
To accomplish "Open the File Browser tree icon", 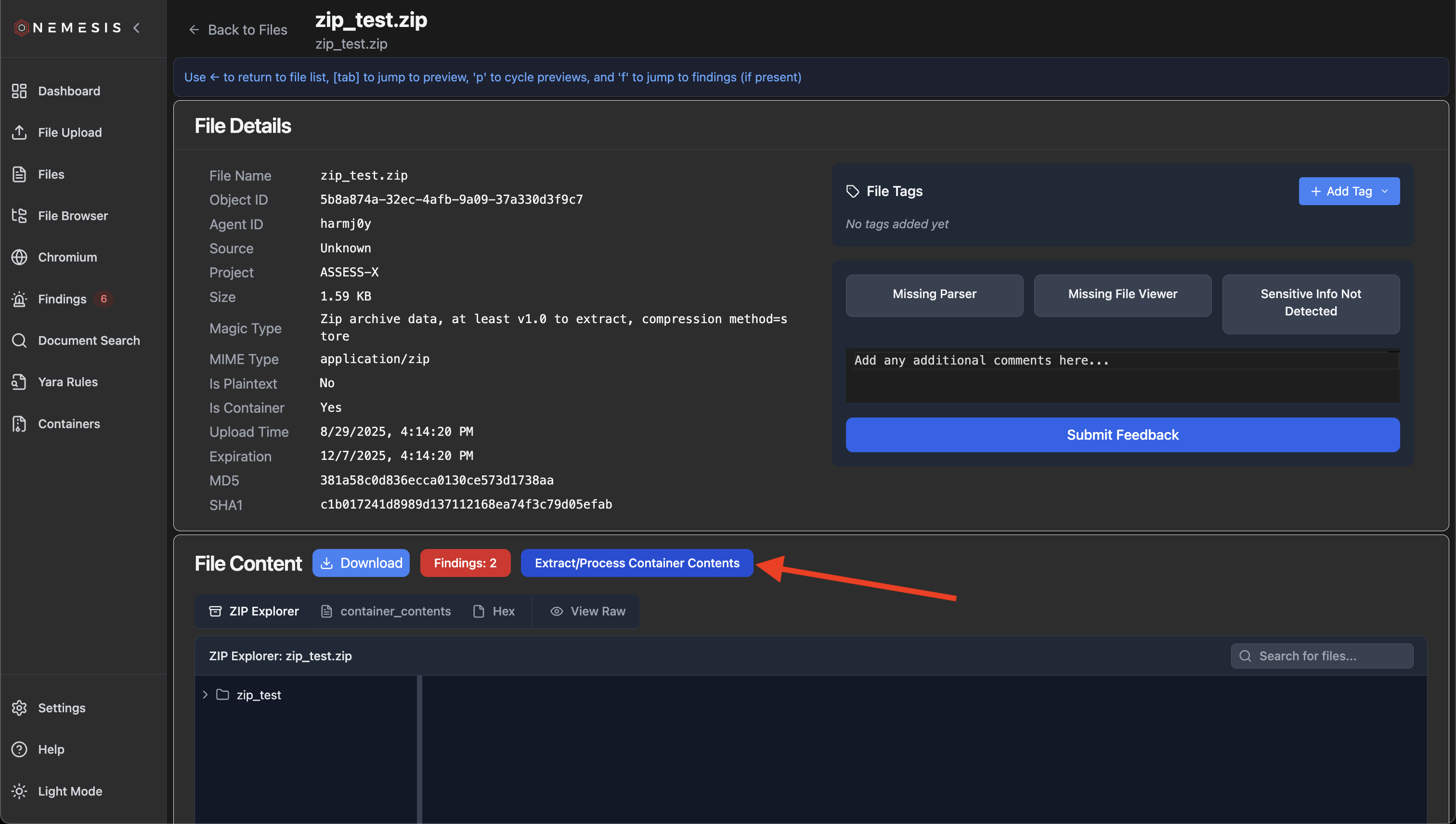I will pyautogui.click(x=19, y=216).
